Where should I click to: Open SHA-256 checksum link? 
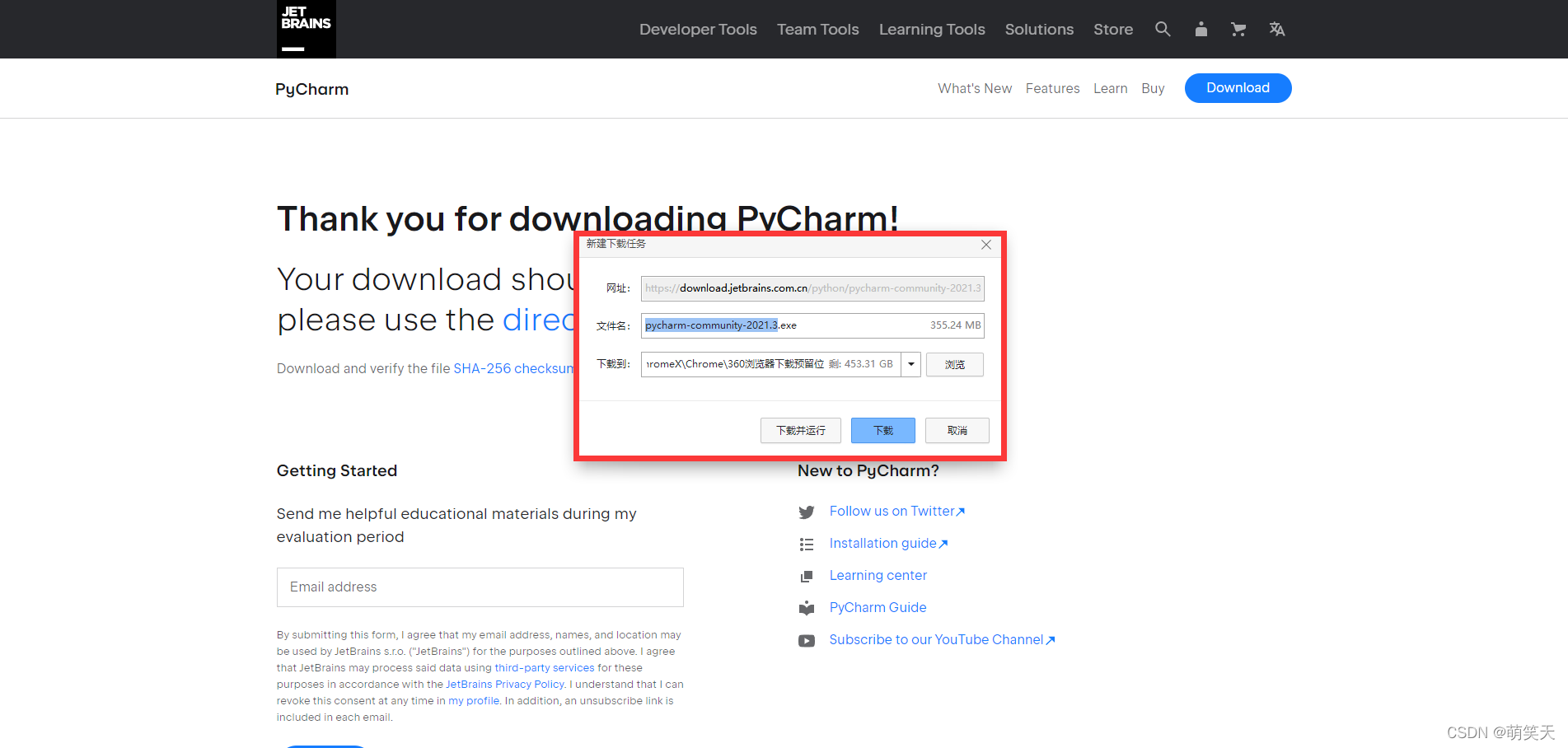[513, 368]
